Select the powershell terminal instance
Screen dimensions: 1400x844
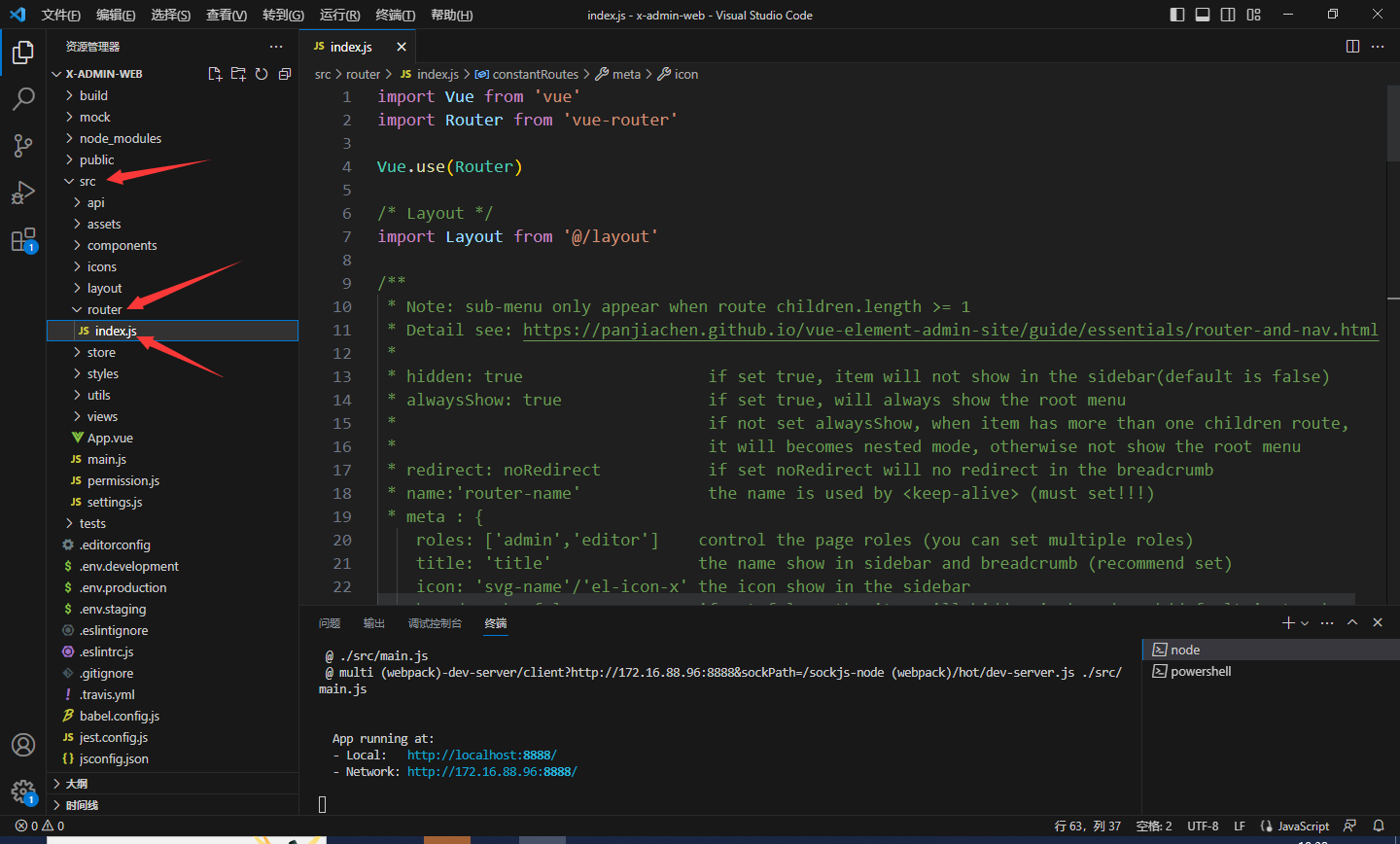coord(1271,671)
